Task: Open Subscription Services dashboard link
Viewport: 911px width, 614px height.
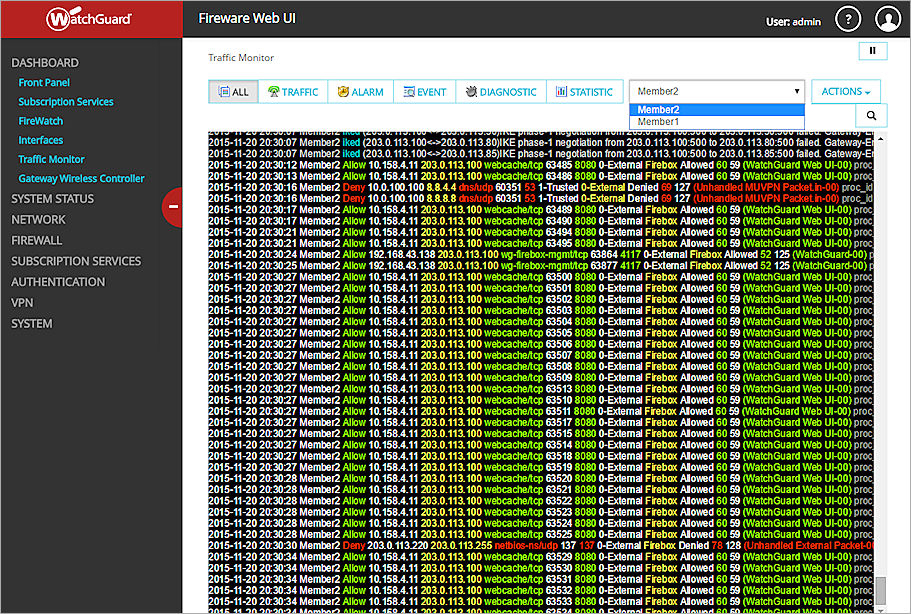Action: [66, 102]
